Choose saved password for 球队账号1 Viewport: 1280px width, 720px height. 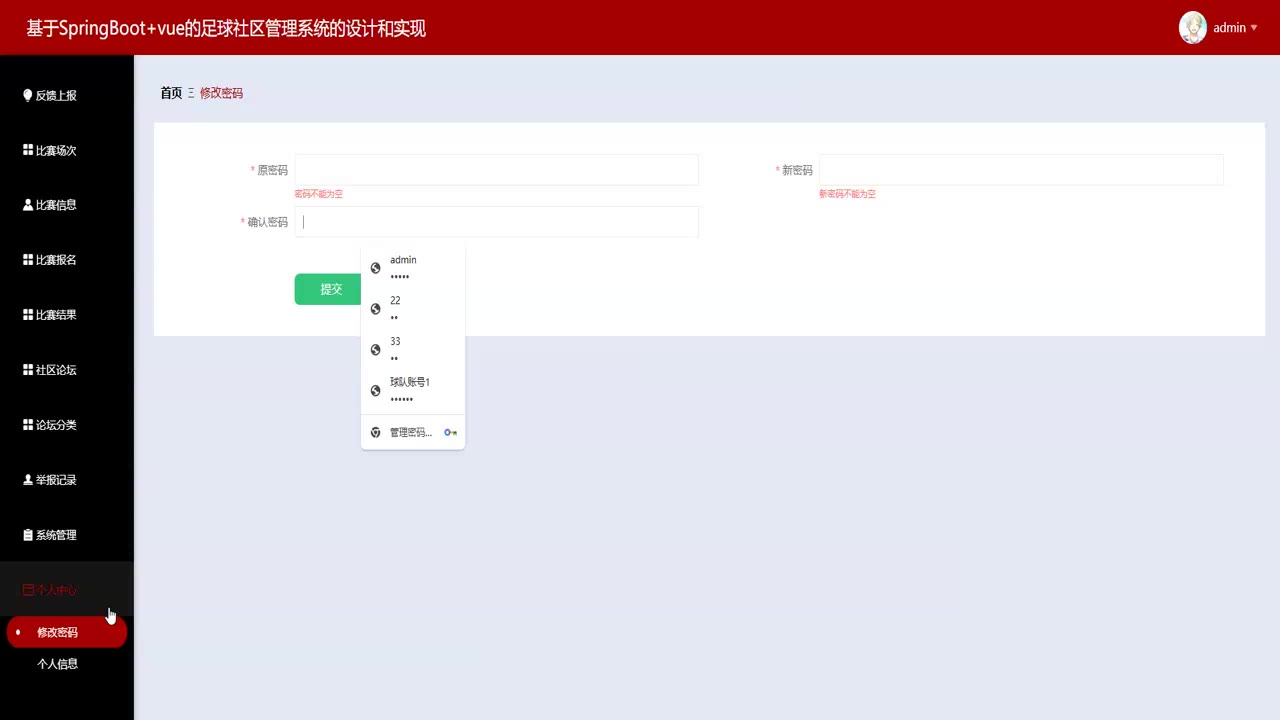coord(413,391)
